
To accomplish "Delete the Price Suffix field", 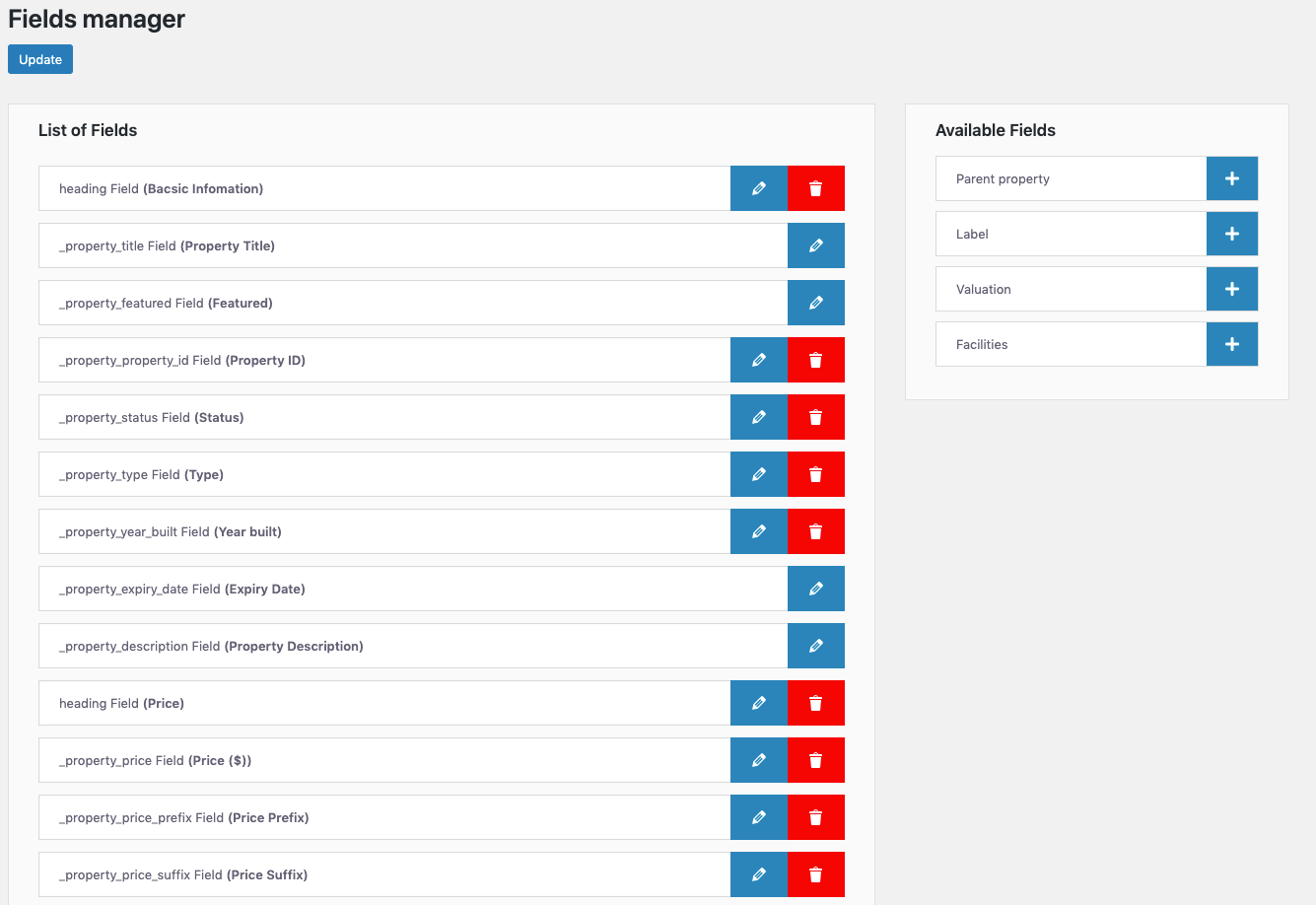I will [815, 874].
